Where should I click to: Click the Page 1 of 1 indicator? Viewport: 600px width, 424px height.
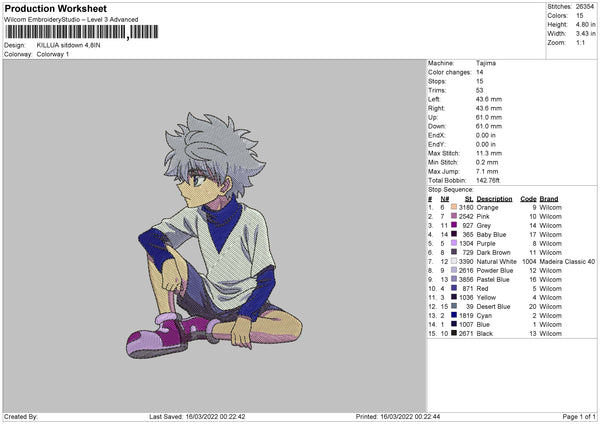(579, 416)
